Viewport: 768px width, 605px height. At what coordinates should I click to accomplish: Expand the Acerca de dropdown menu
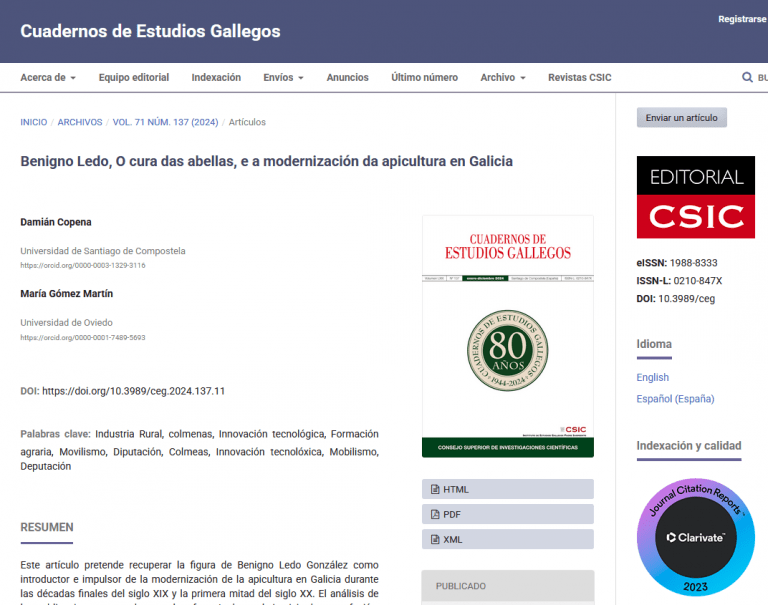[x=48, y=78]
